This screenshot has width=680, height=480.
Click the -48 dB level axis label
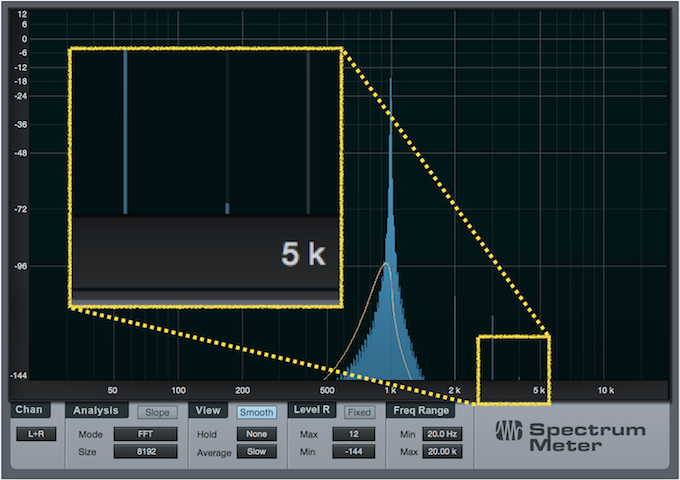(x=20, y=153)
